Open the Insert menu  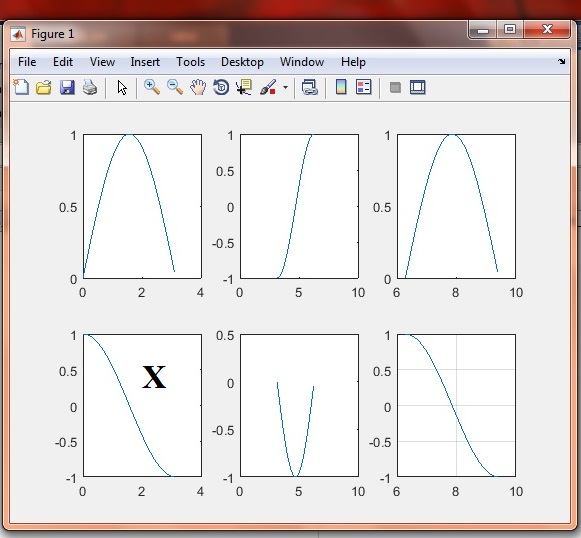145,62
